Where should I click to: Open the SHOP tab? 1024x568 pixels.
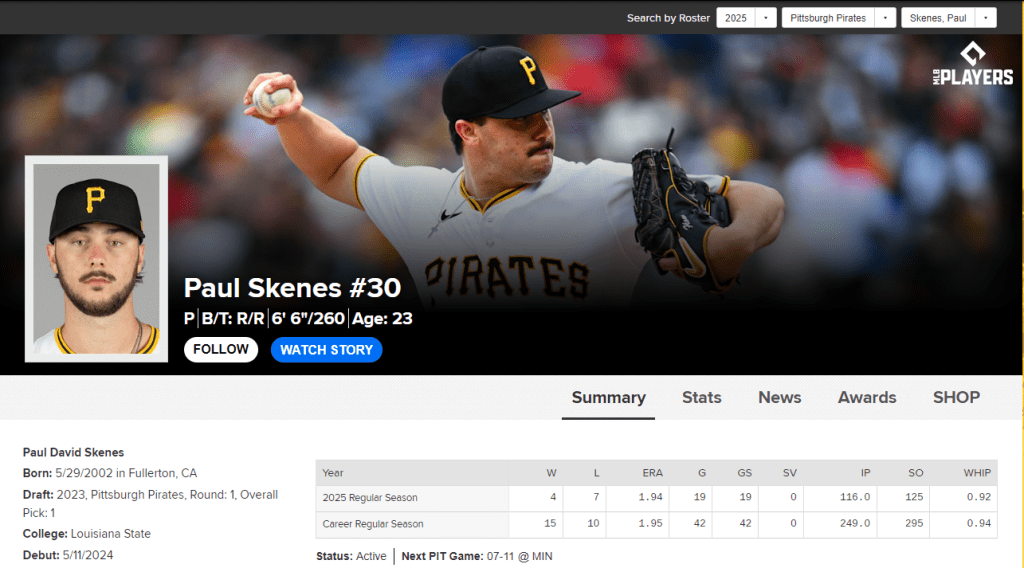pyautogui.click(x=956, y=397)
